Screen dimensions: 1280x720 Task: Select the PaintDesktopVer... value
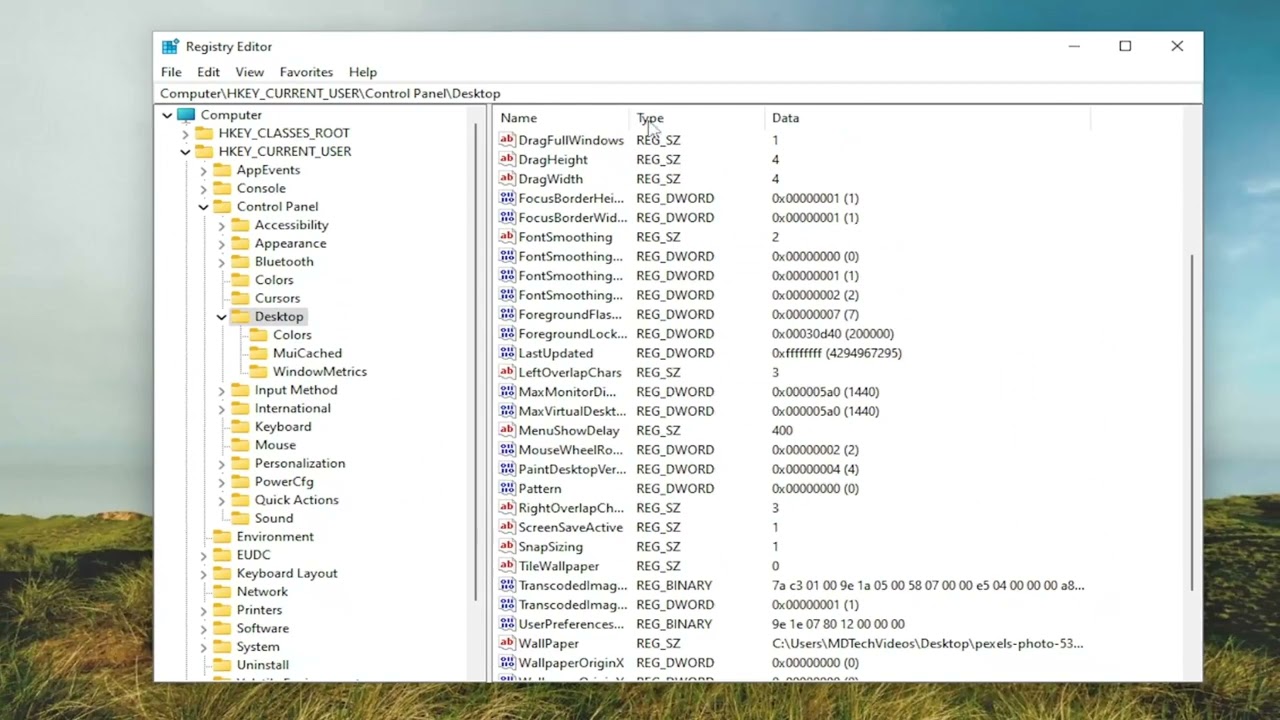coord(572,469)
